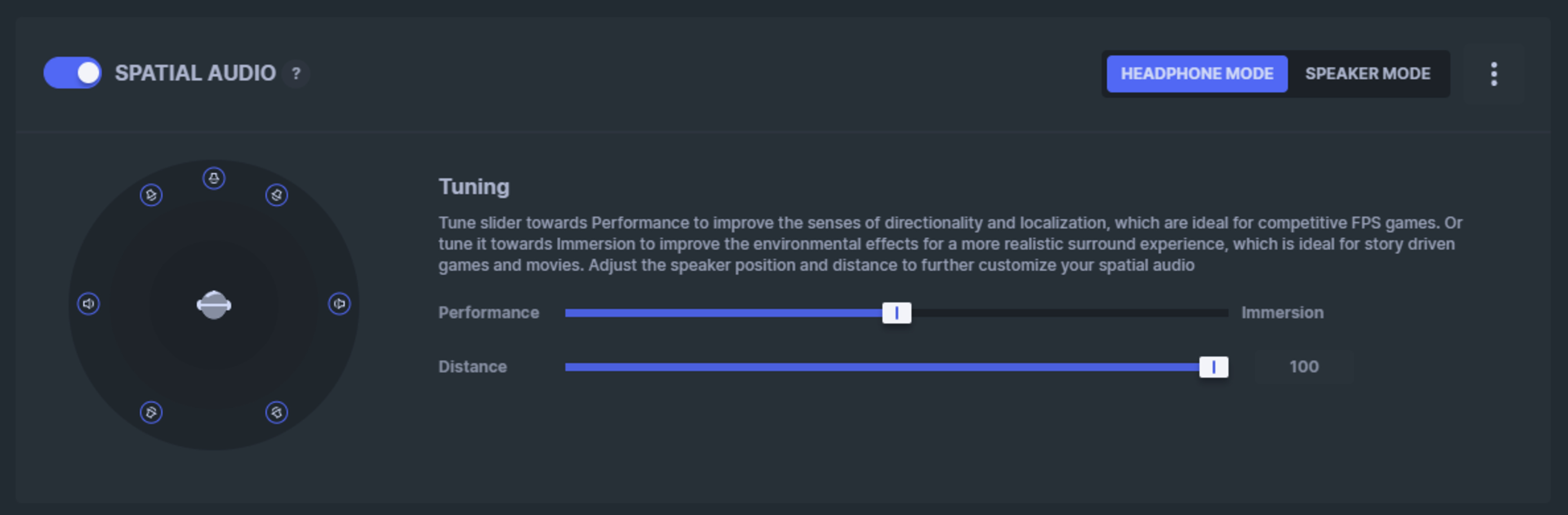Image resolution: width=1568 pixels, height=515 pixels.
Task: Switch to Speaker Mode
Action: click(1367, 73)
